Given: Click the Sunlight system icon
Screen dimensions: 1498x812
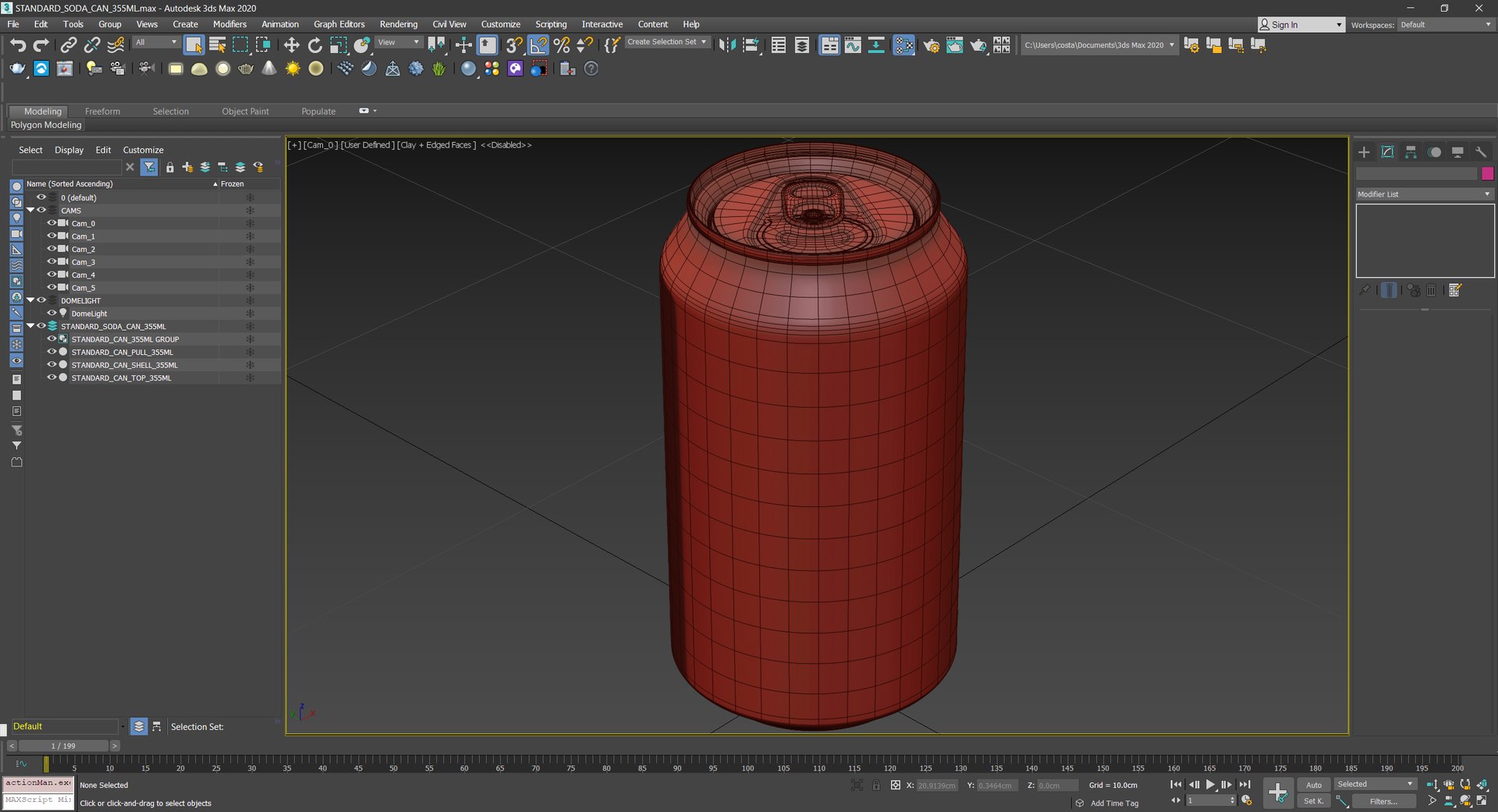Looking at the screenshot, I should 293,69.
